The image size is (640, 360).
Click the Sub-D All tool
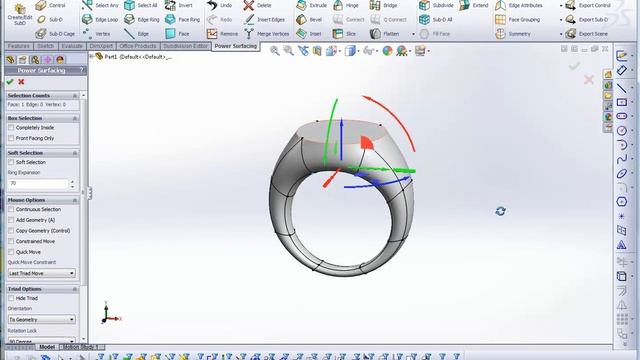point(436,20)
